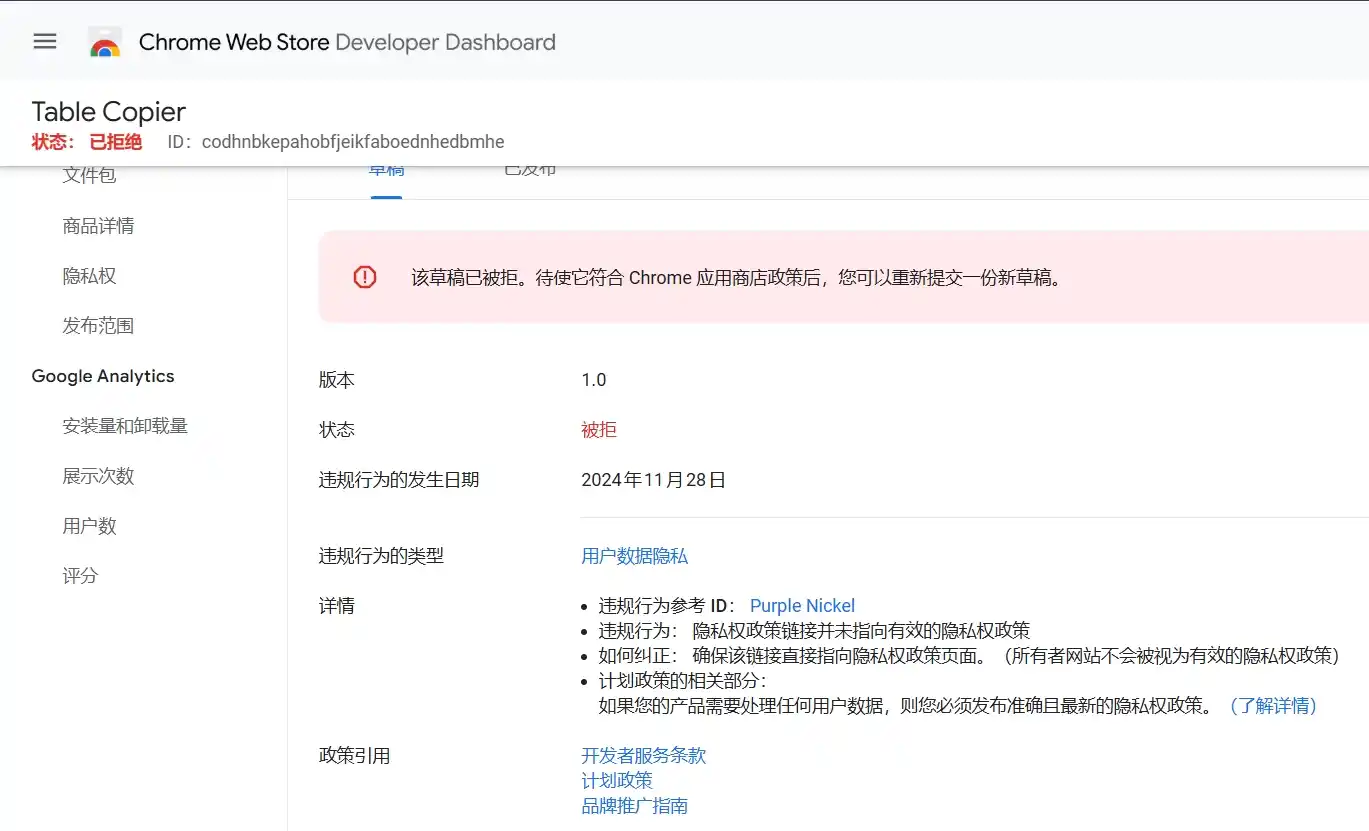Viewport: 1369px width, 831px height.
Task: Select 发布范围 in the sidebar
Action: pyautogui.click(x=98, y=326)
